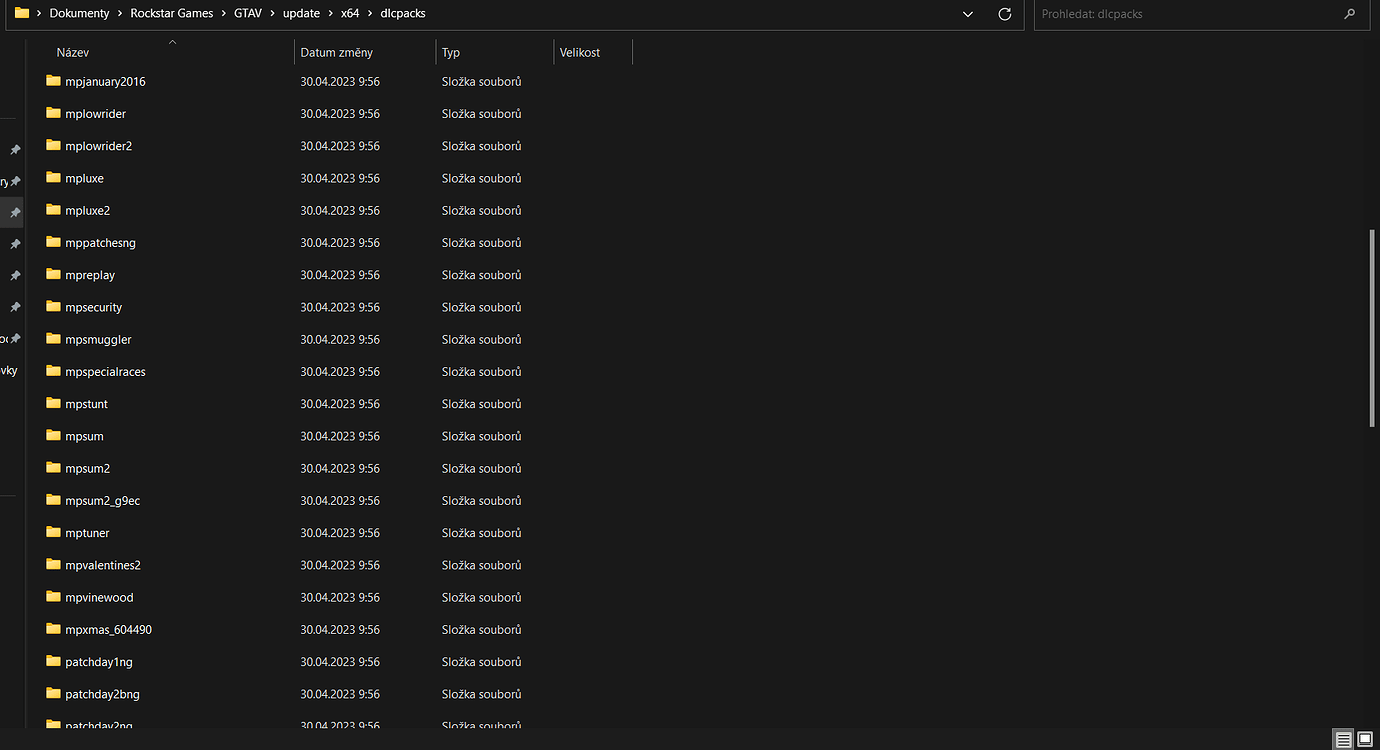Toggle the details list view in status bar
1380x750 pixels.
(1343, 740)
